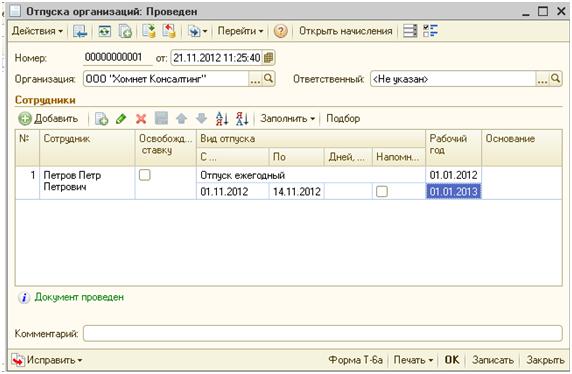Open the calendar picker for the date
This screenshot has height=374, width=572.
268,58
